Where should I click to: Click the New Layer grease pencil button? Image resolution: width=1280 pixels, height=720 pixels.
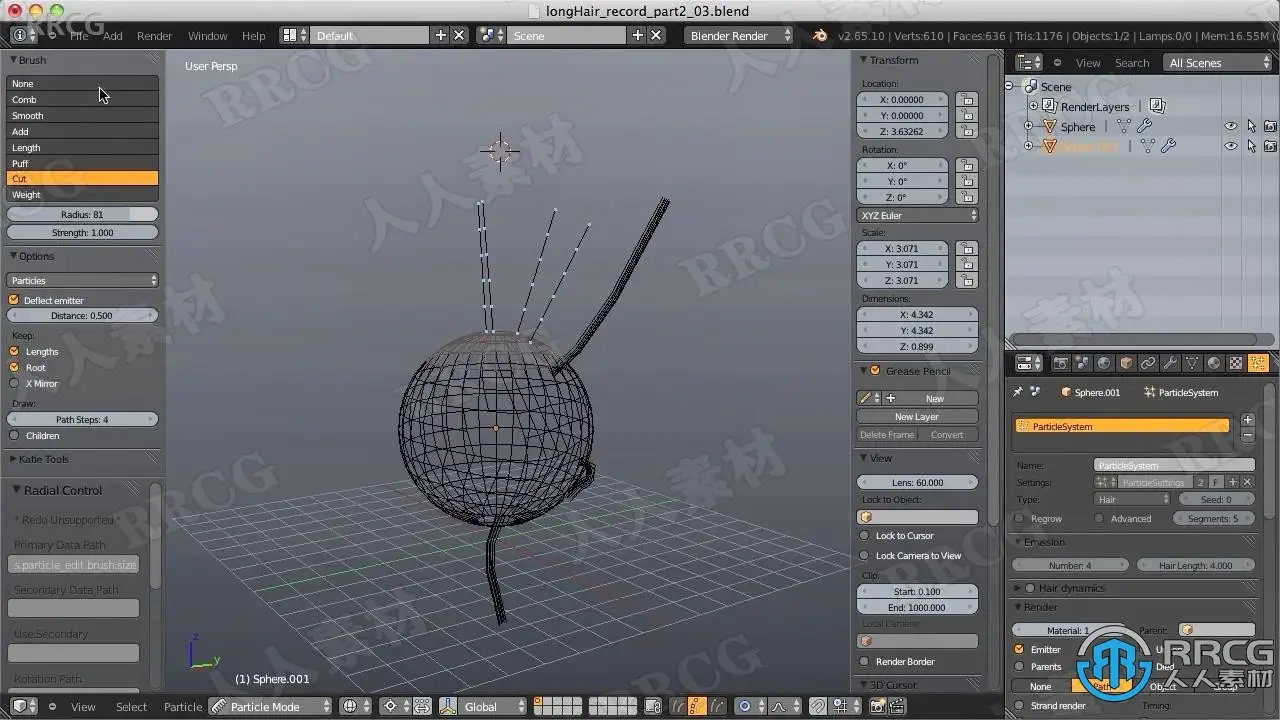(x=917, y=416)
